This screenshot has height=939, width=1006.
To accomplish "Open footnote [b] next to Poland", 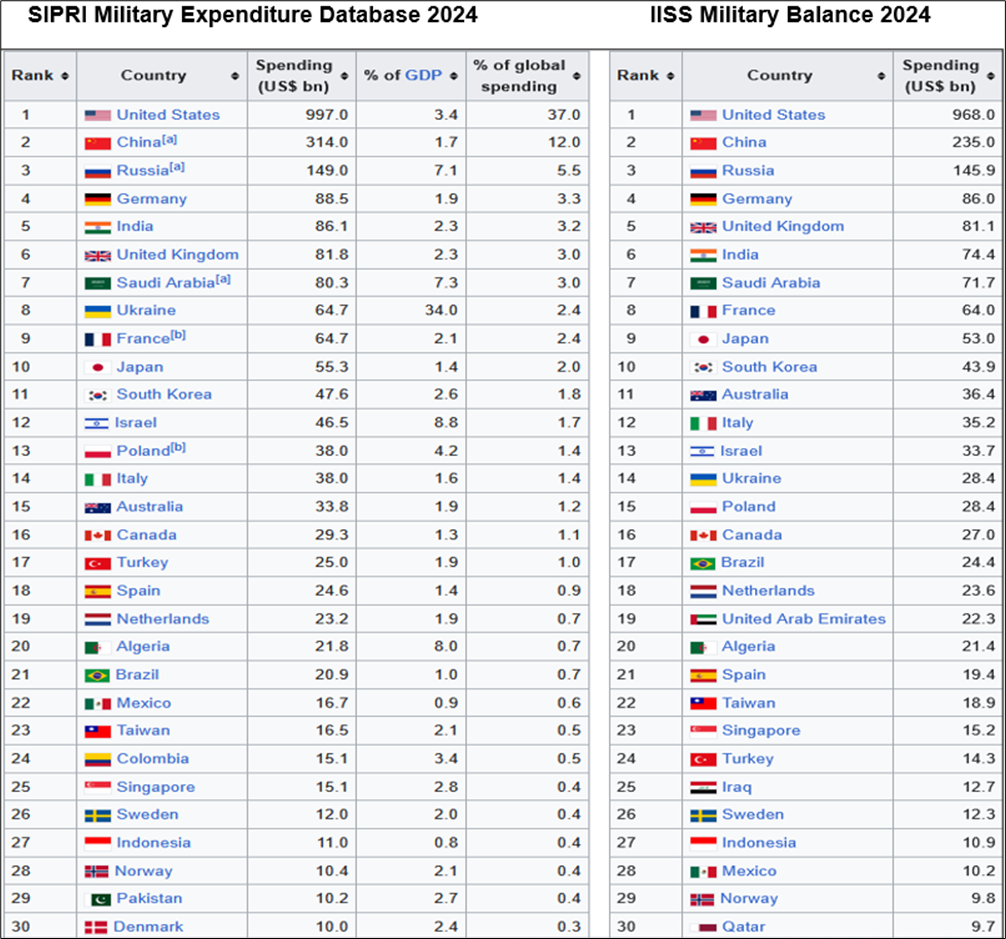I will (178, 448).
